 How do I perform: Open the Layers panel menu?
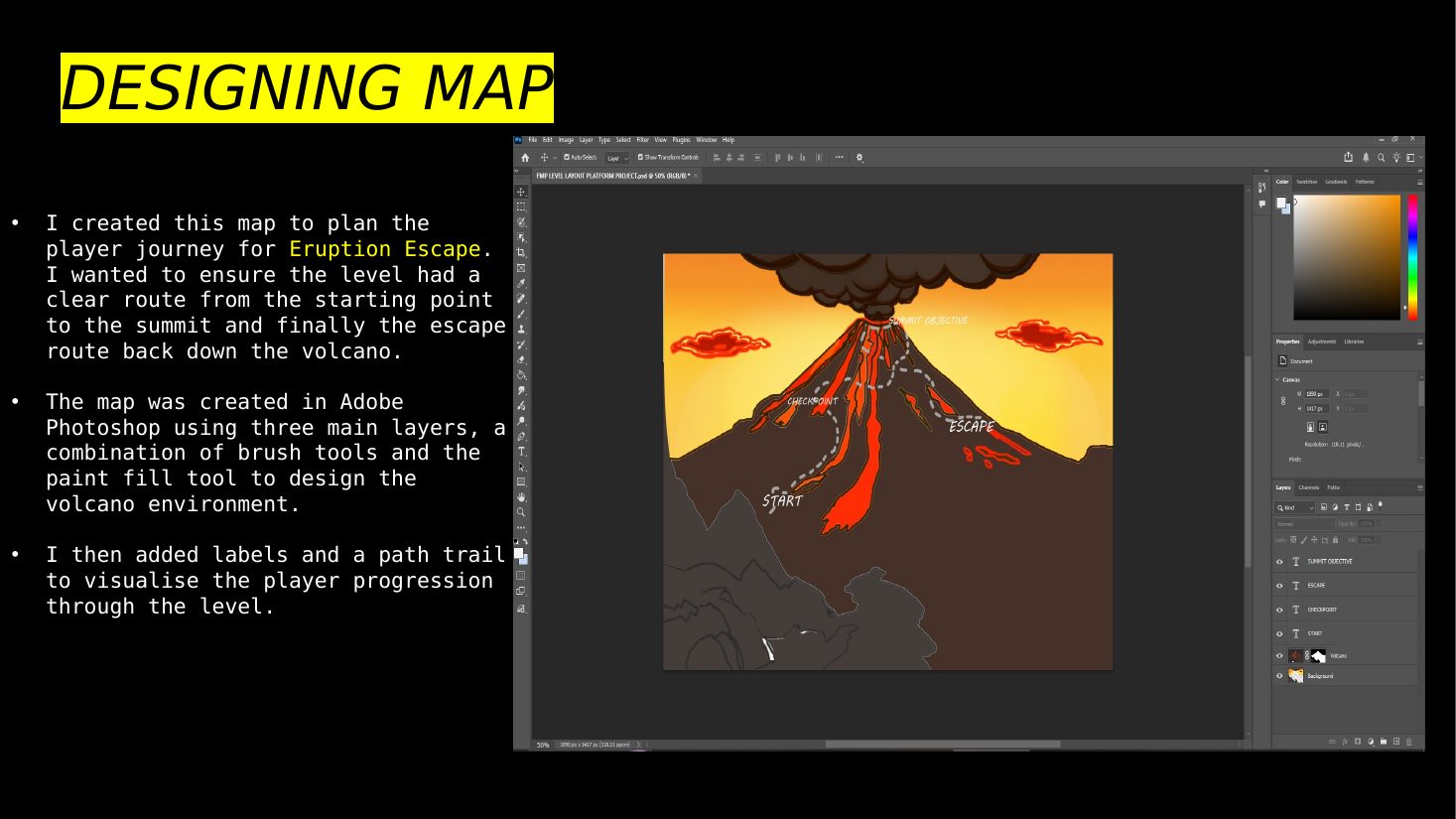pos(1420,487)
